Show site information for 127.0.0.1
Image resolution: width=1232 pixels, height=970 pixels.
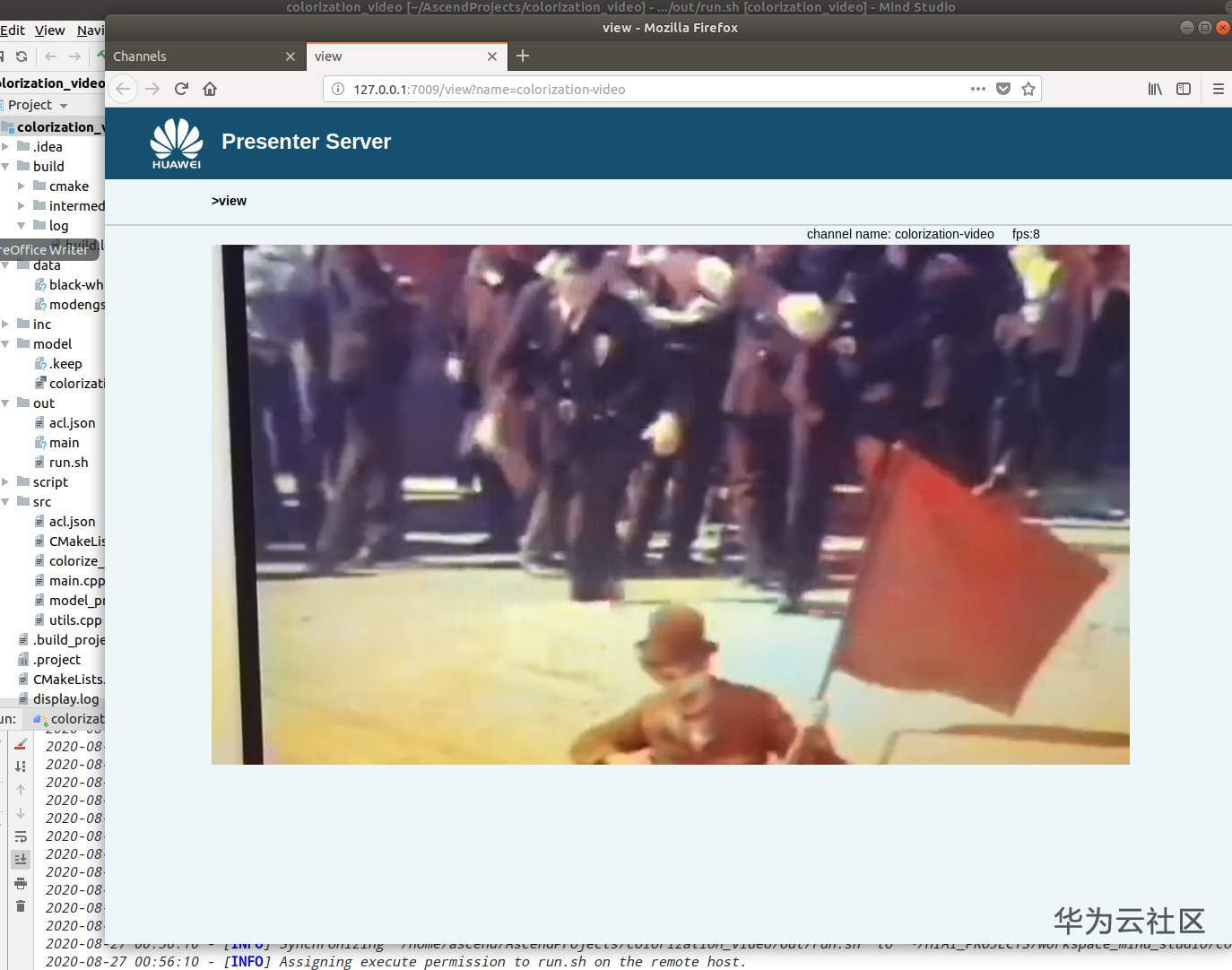(338, 89)
